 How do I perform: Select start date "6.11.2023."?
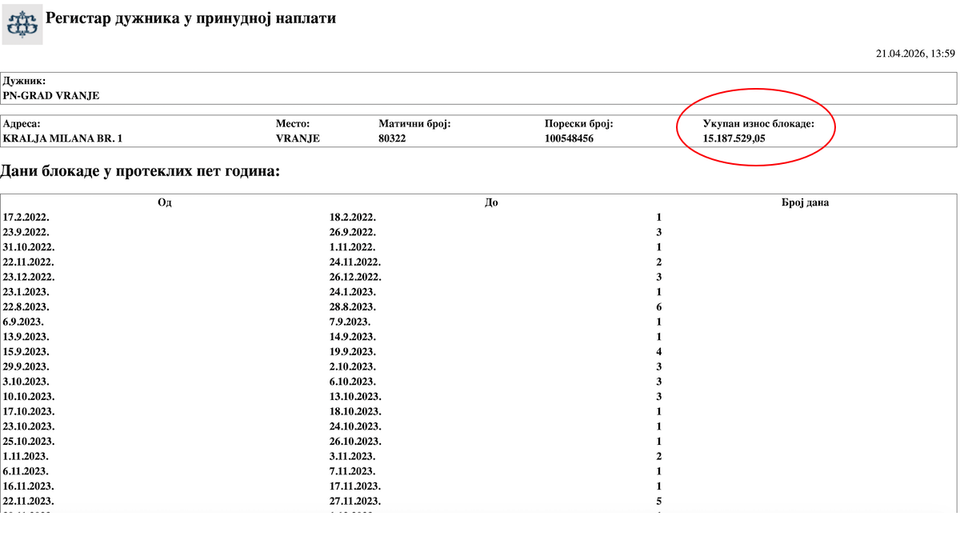pyautogui.click(x=26, y=471)
